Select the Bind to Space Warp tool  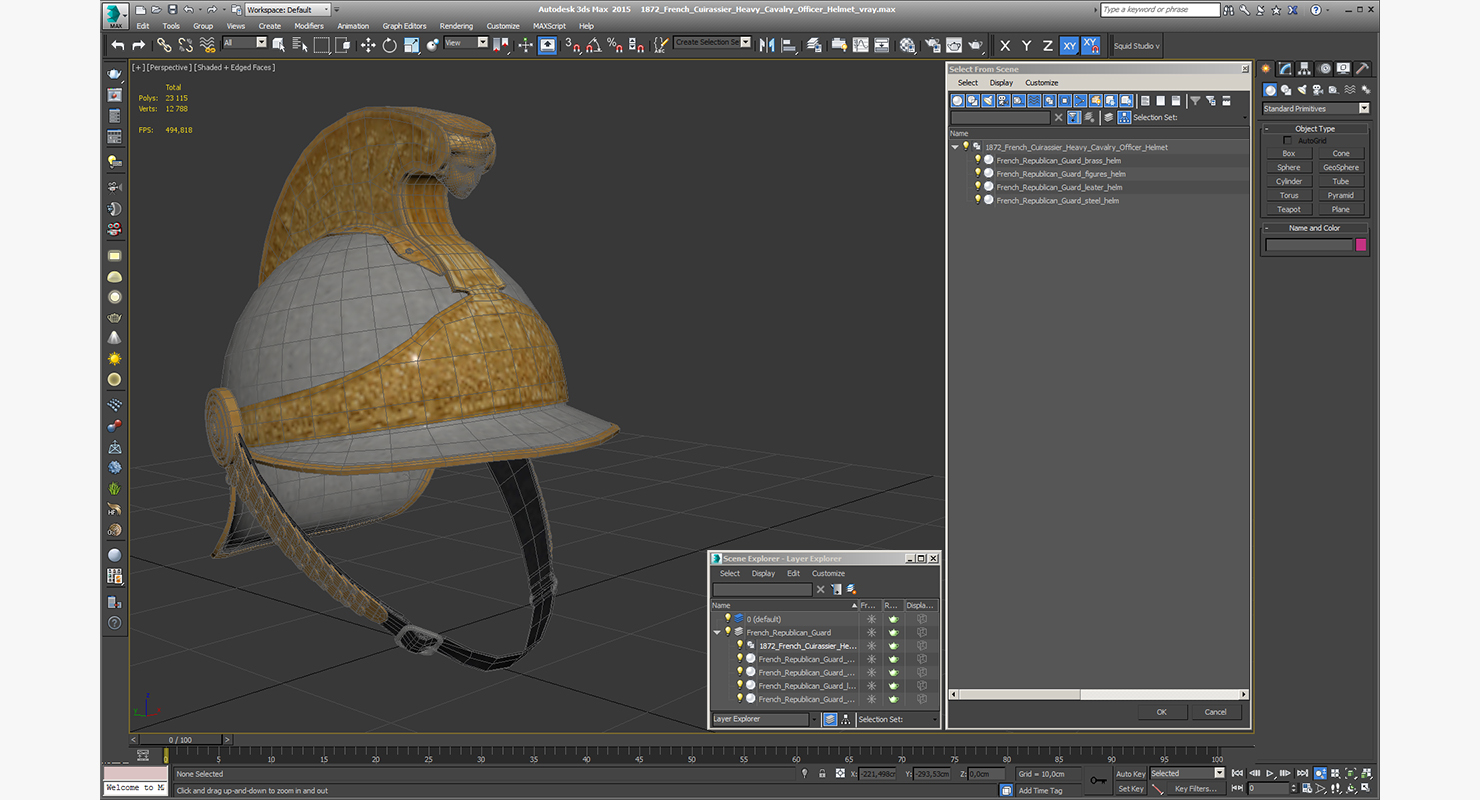pyautogui.click(x=208, y=45)
